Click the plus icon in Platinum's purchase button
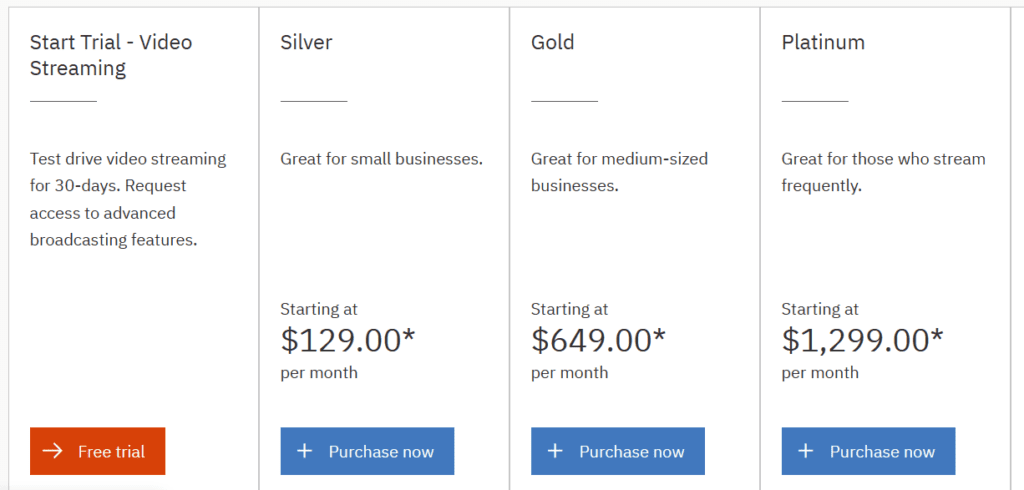The width and height of the screenshot is (1024, 490). 806,452
